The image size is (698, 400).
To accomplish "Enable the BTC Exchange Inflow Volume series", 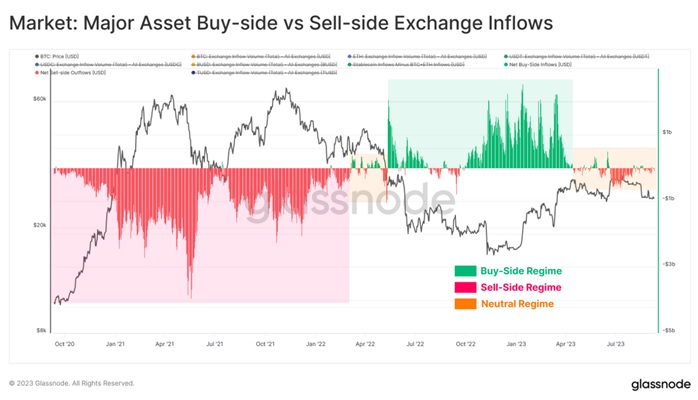I will pyautogui.click(x=261, y=57).
